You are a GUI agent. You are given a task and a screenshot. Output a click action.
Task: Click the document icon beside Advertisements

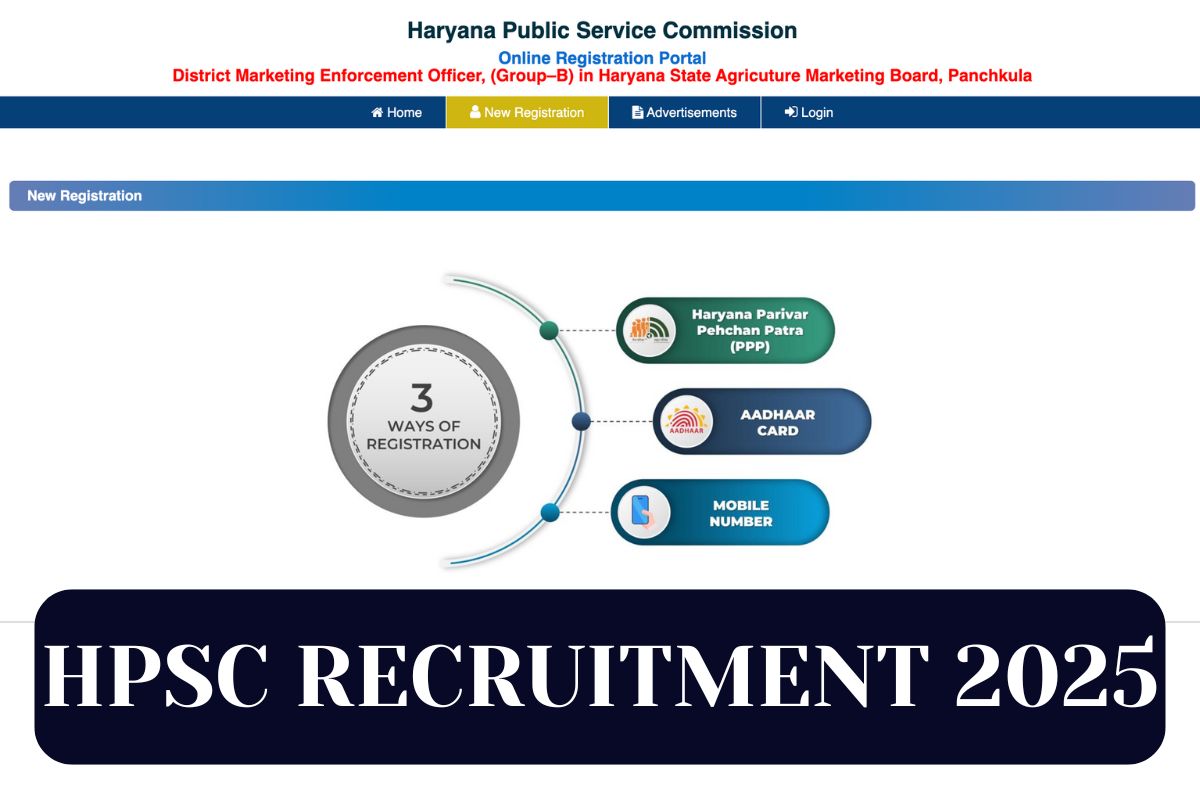[637, 112]
